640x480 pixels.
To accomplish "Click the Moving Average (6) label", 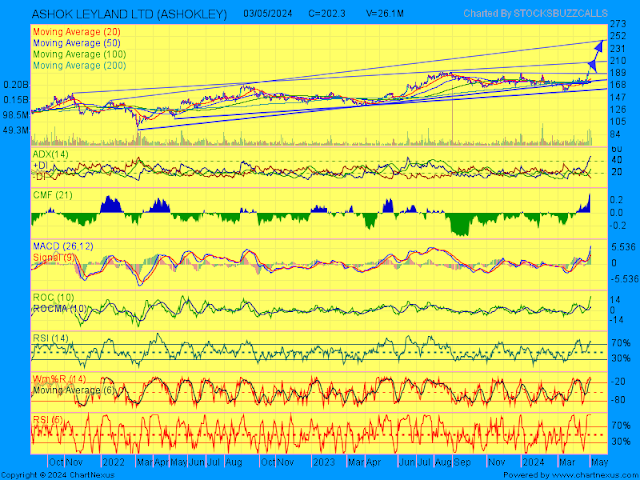I will coord(74,390).
